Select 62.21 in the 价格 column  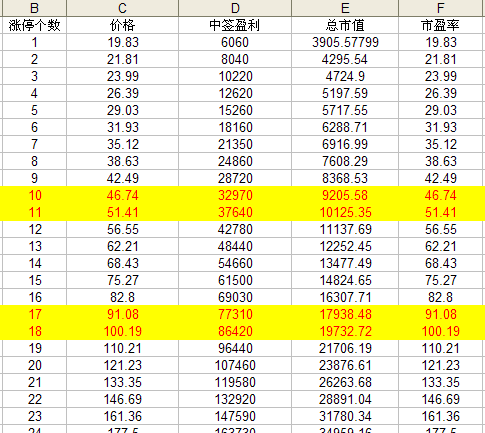(x=122, y=246)
